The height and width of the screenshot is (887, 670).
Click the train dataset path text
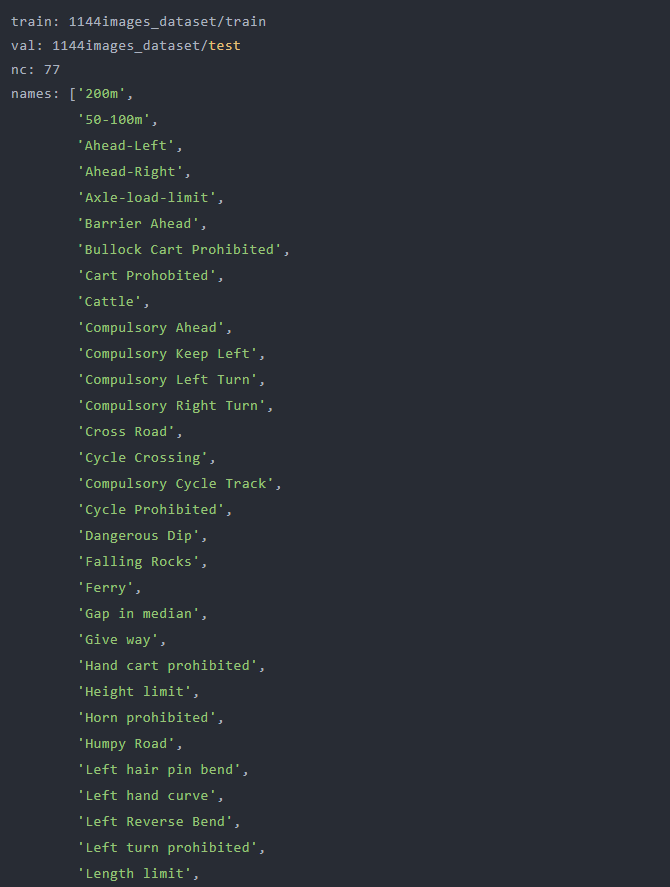tap(167, 21)
